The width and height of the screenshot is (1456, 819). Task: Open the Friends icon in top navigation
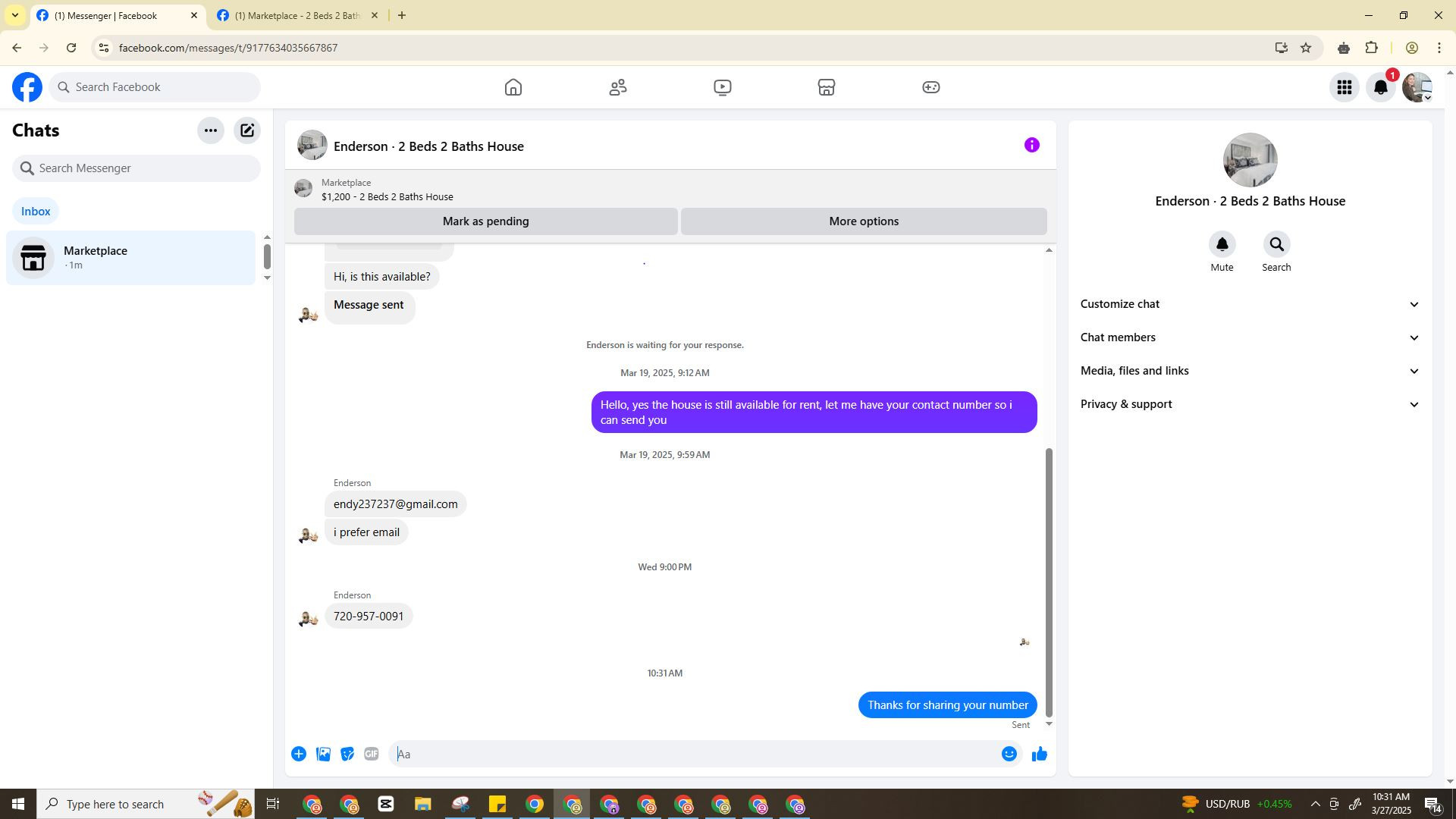(618, 87)
